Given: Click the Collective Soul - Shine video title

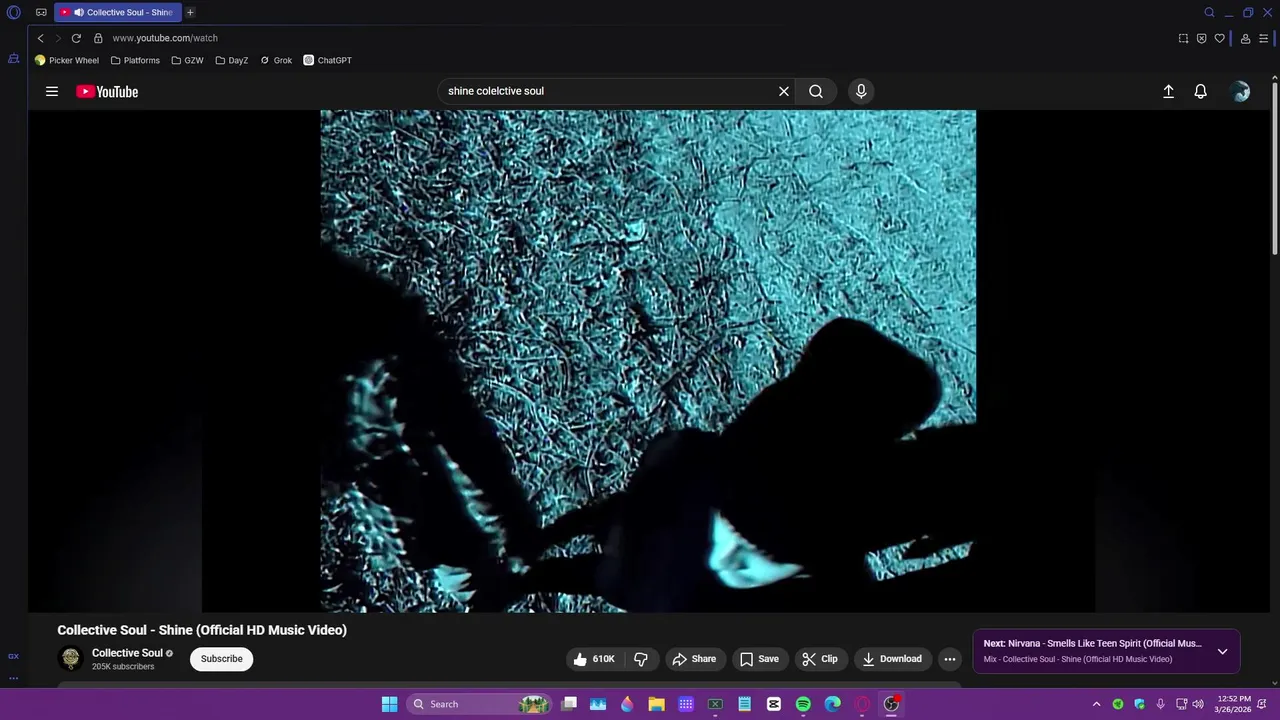Looking at the screenshot, I should click(x=202, y=630).
